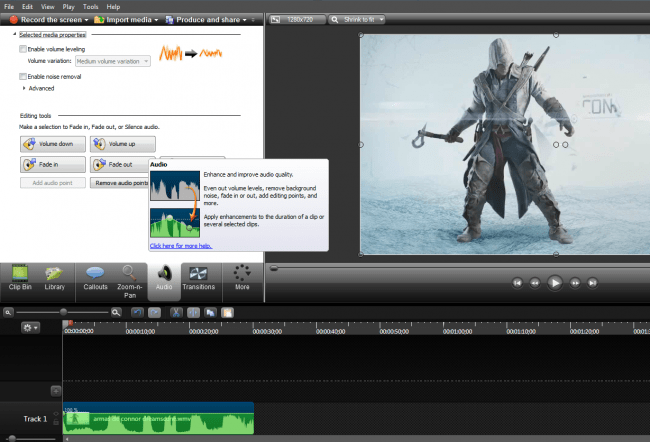Click Remove audio points button
This screenshot has width=650, height=442.
119,183
